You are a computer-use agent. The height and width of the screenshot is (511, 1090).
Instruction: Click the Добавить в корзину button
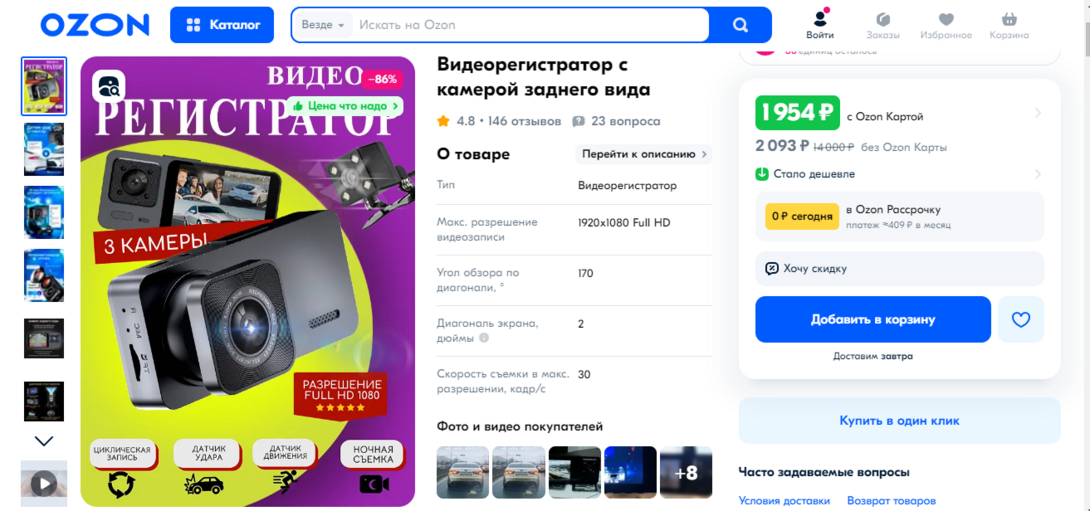[873, 319]
